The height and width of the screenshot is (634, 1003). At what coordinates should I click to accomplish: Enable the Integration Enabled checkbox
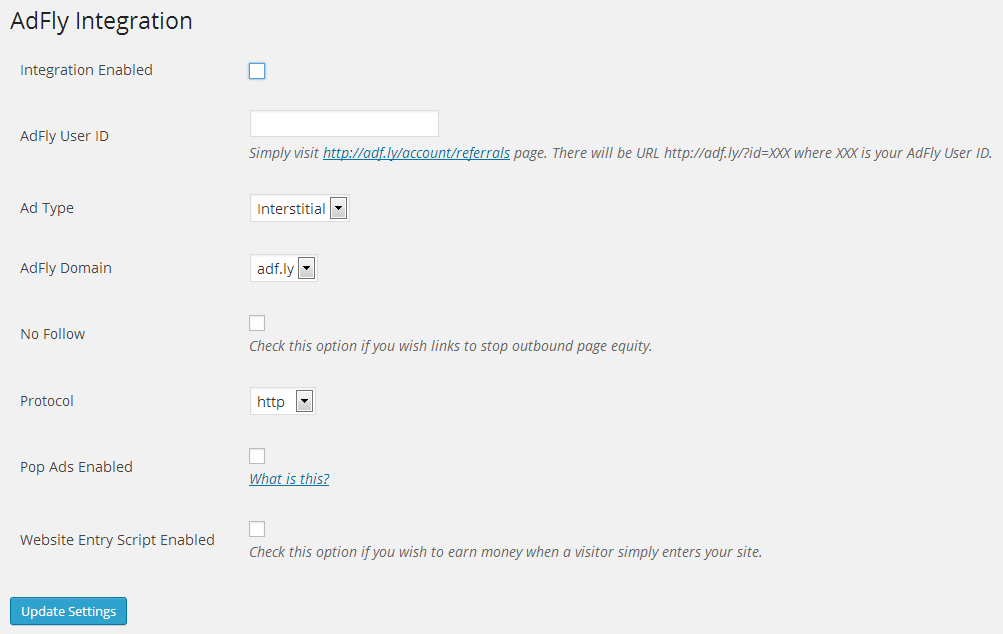coord(257,71)
